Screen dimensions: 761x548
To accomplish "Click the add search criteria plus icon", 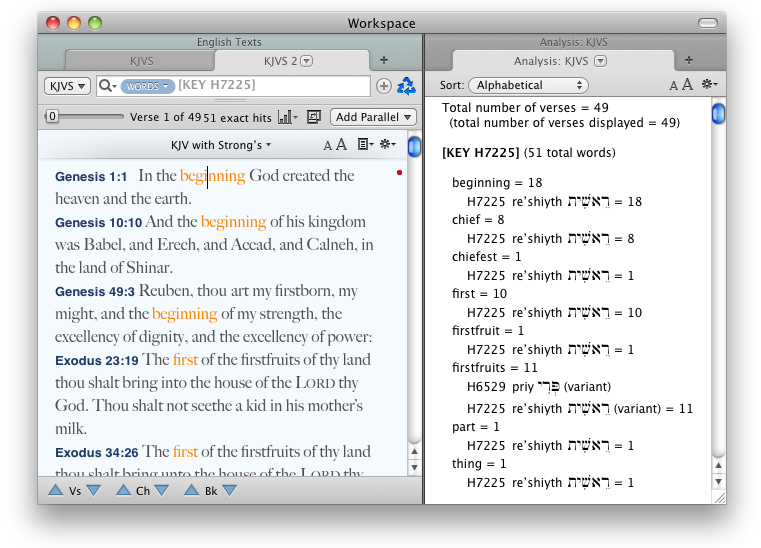I will [384, 87].
